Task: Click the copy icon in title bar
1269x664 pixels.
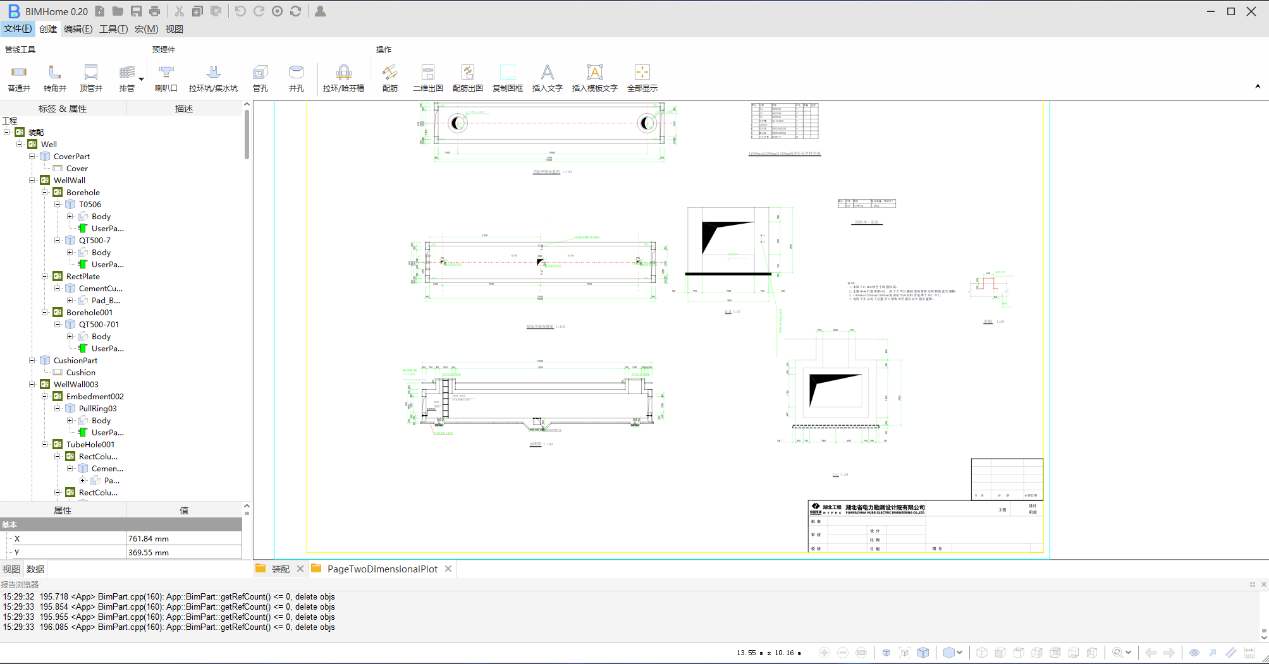Action: pyautogui.click(x=197, y=11)
